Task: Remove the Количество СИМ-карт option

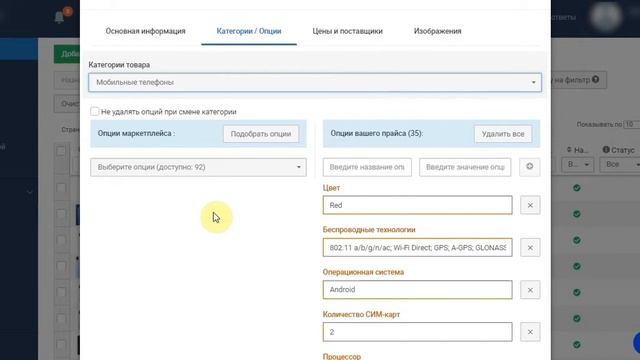Action: pos(530,332)
